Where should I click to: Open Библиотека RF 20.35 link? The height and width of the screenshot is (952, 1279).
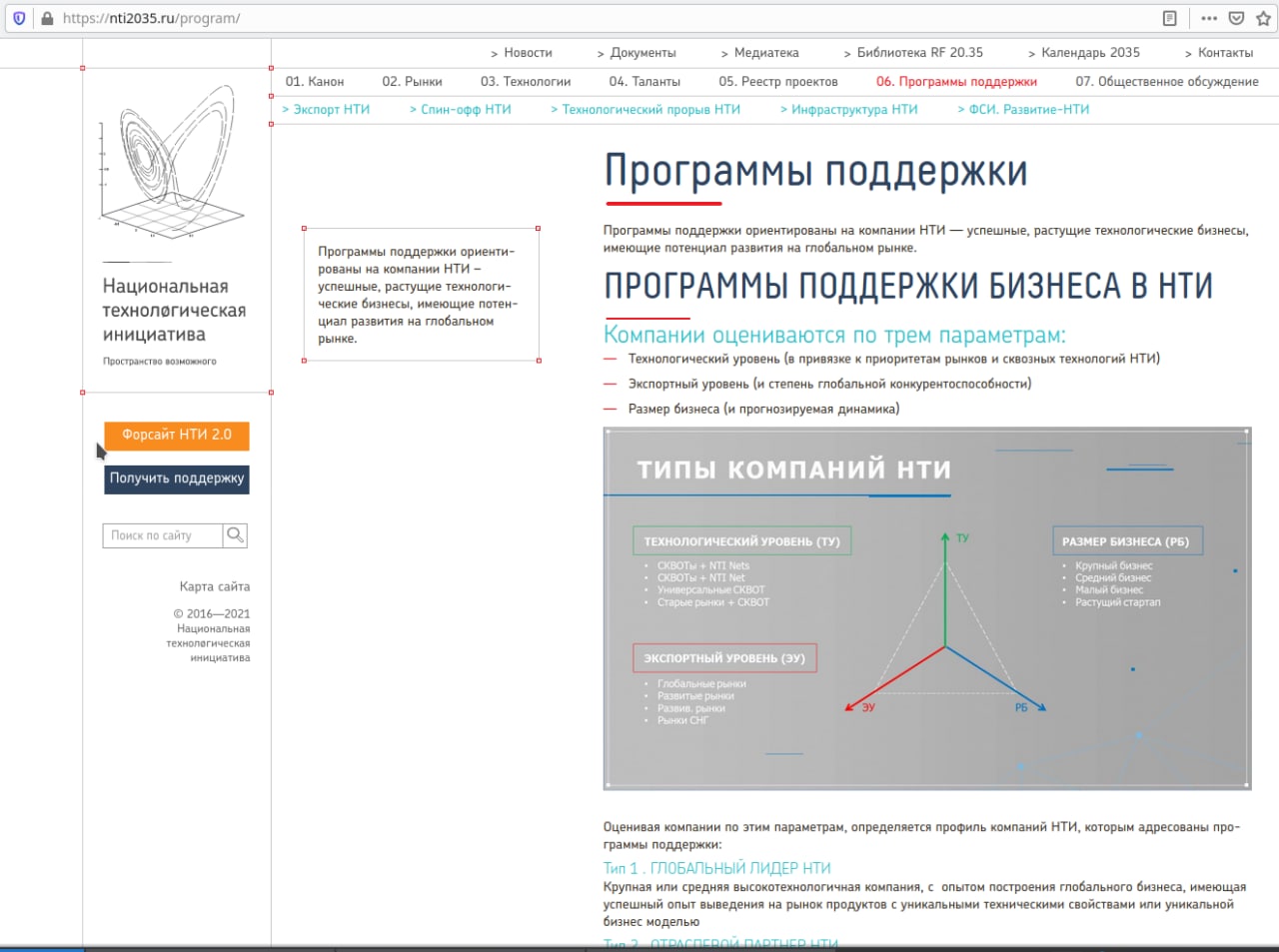point(919,53)
